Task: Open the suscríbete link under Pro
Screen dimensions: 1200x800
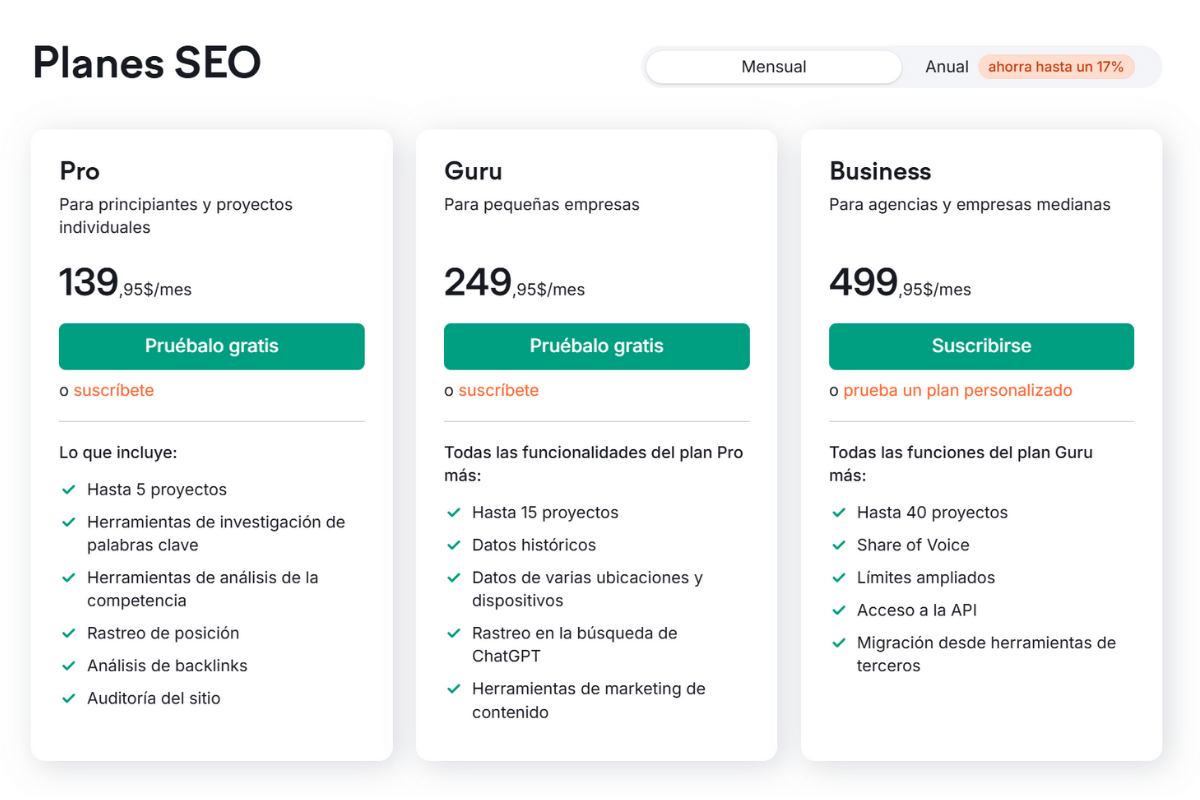Action: point(114,390)
